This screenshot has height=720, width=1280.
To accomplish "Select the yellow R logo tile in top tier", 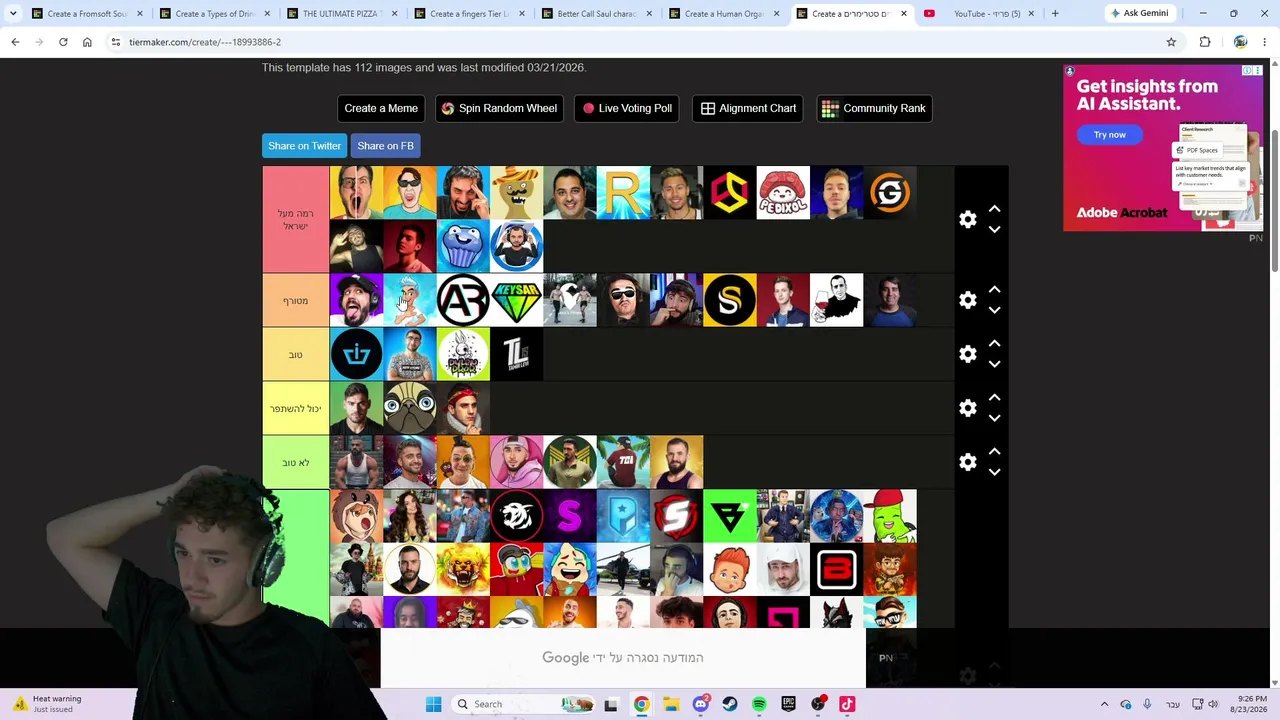I will click(x=623, y=193).
